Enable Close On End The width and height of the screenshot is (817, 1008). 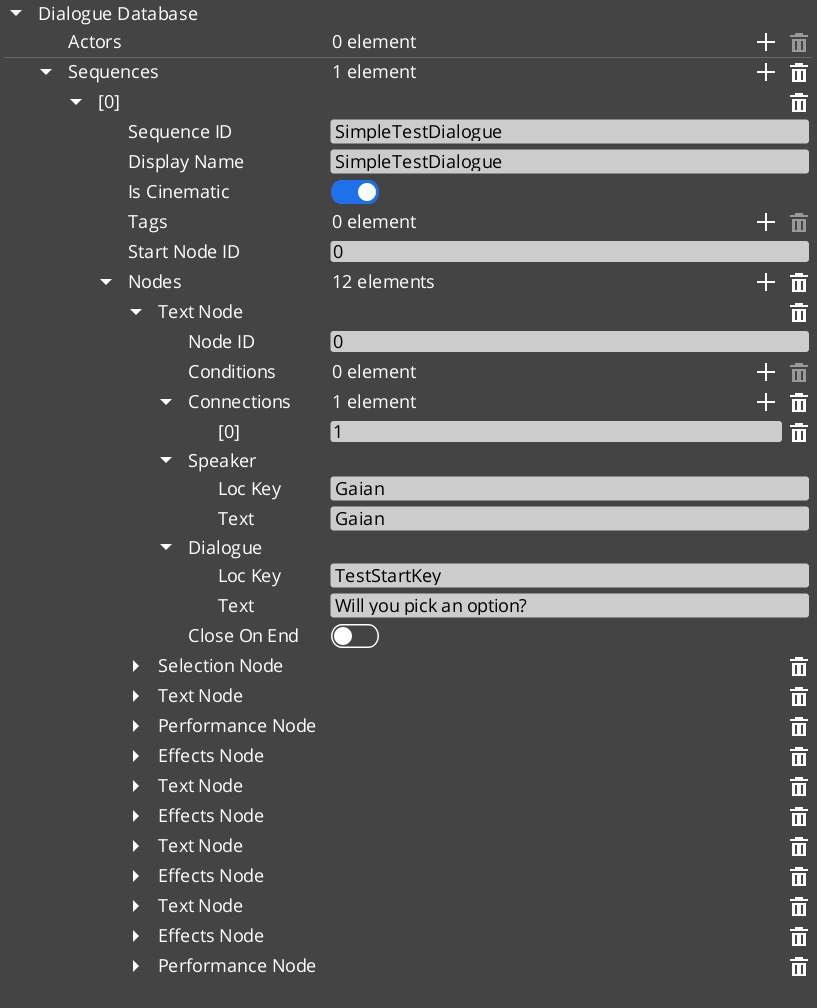coord(355,635)
